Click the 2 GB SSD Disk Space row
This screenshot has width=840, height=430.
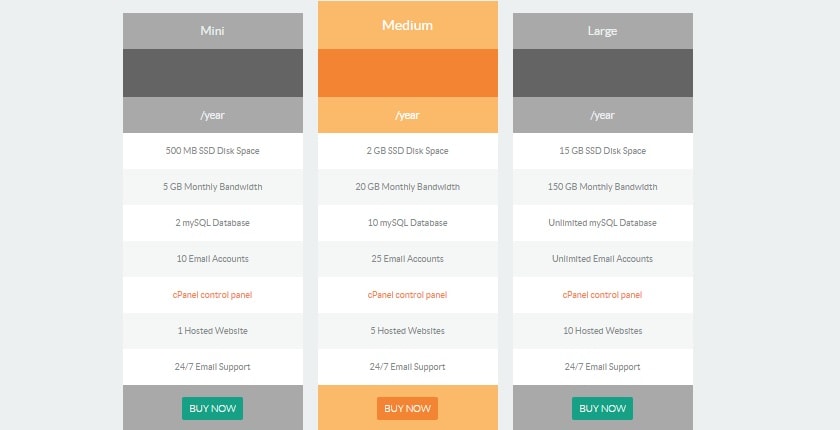[408, 151]
